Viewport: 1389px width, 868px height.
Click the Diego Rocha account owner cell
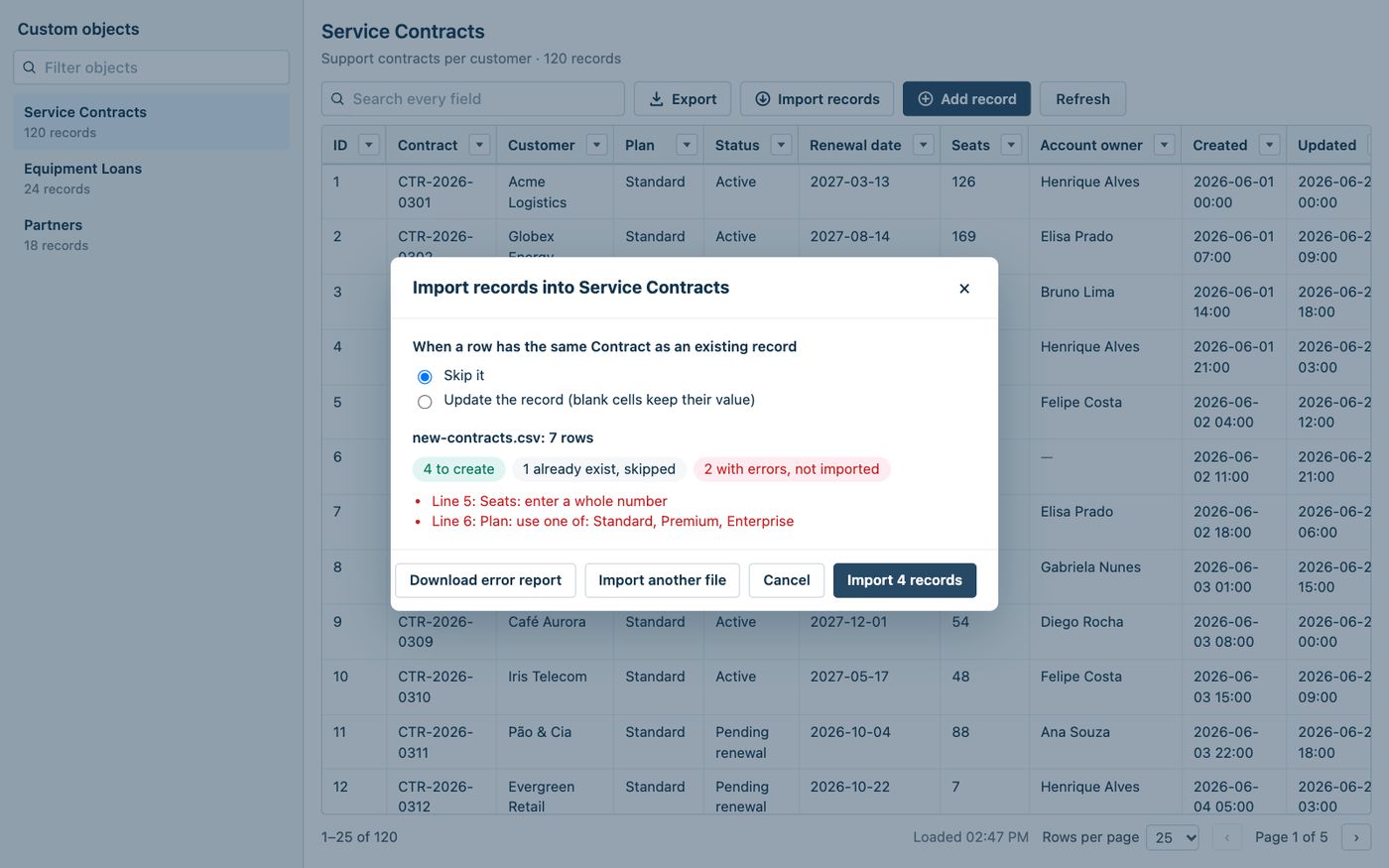click(1105, 632)
